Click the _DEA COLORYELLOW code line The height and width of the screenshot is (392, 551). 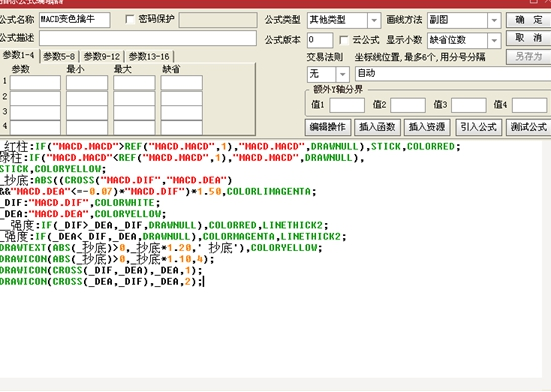(x=83, y=214)
